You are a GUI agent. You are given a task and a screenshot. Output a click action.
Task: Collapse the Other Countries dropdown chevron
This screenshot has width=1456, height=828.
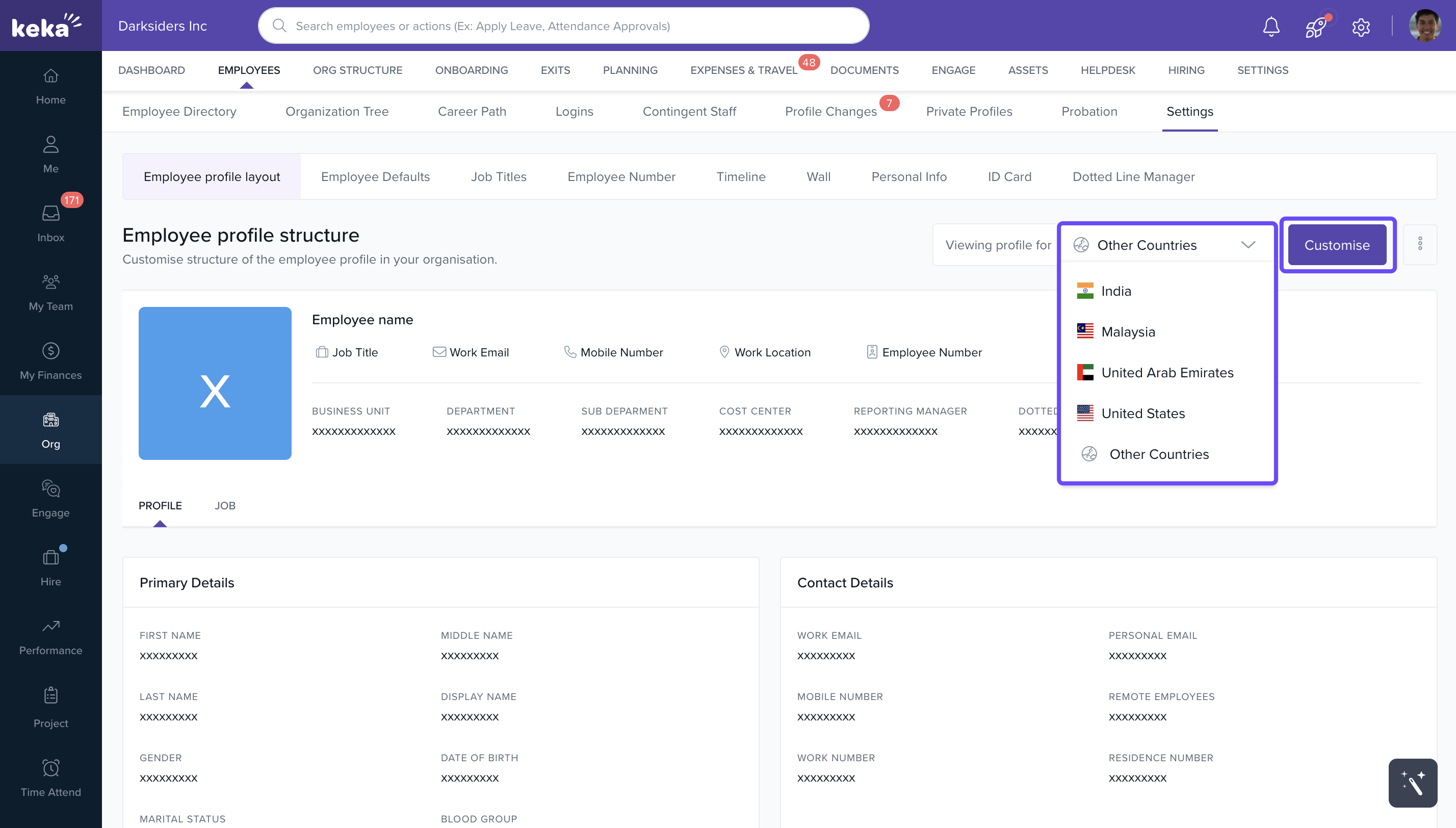click(1248, 245)
